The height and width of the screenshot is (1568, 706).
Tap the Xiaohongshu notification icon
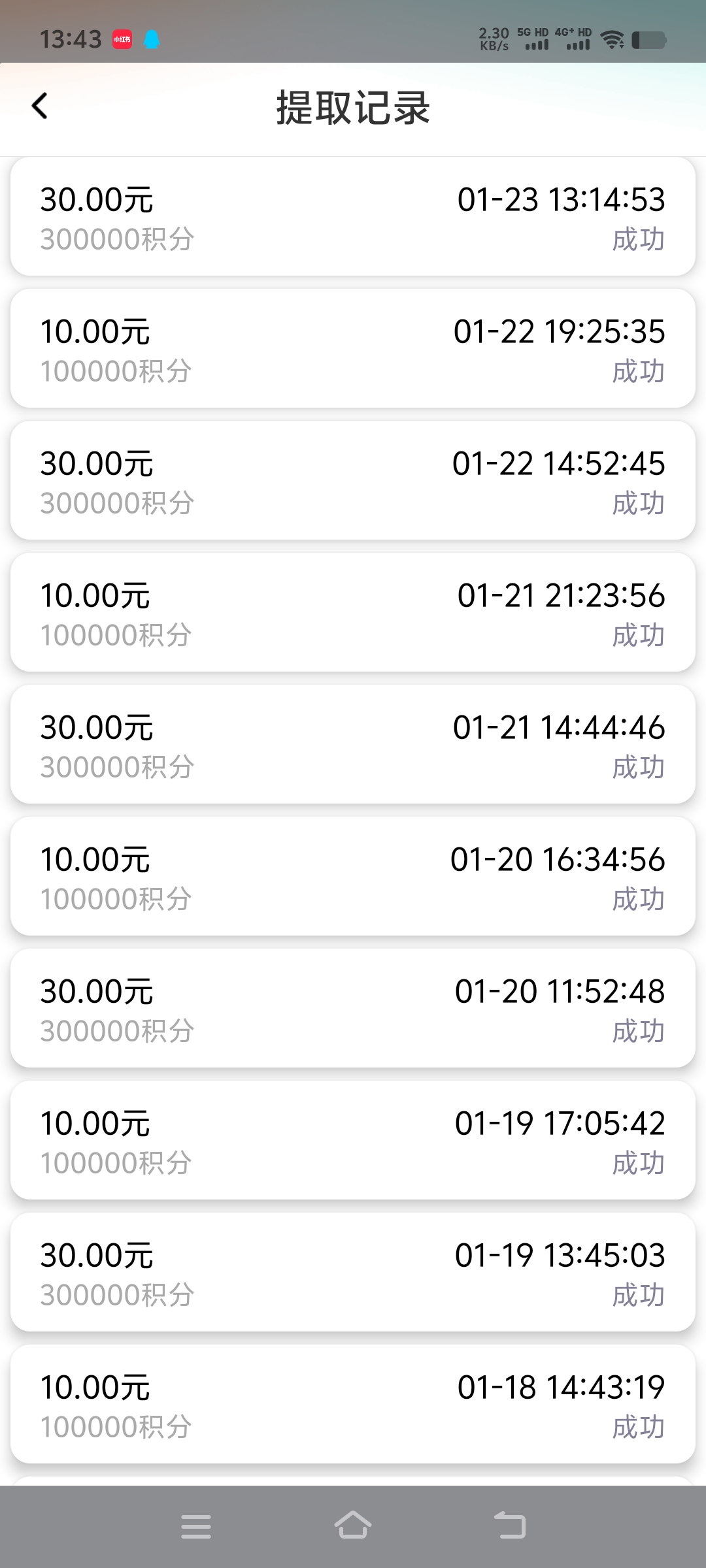coord(122,39)
